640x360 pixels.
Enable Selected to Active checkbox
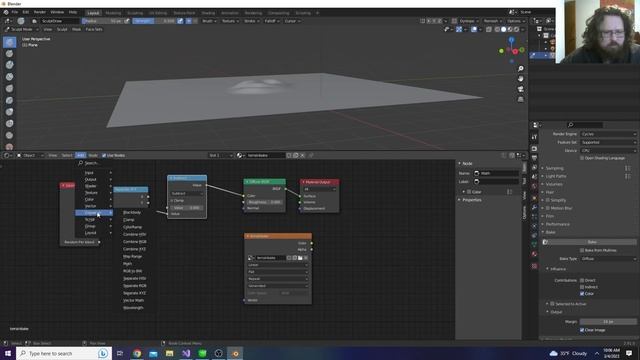click(x=552, y=304)
